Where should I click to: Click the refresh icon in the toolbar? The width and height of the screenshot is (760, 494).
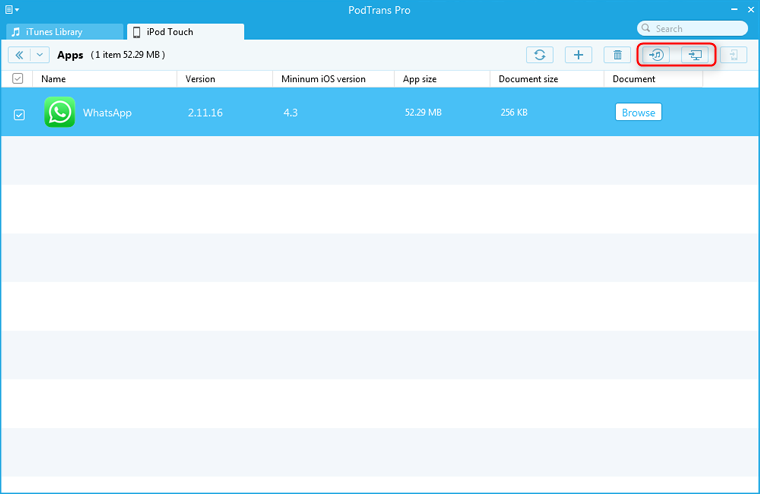(540, 55)
